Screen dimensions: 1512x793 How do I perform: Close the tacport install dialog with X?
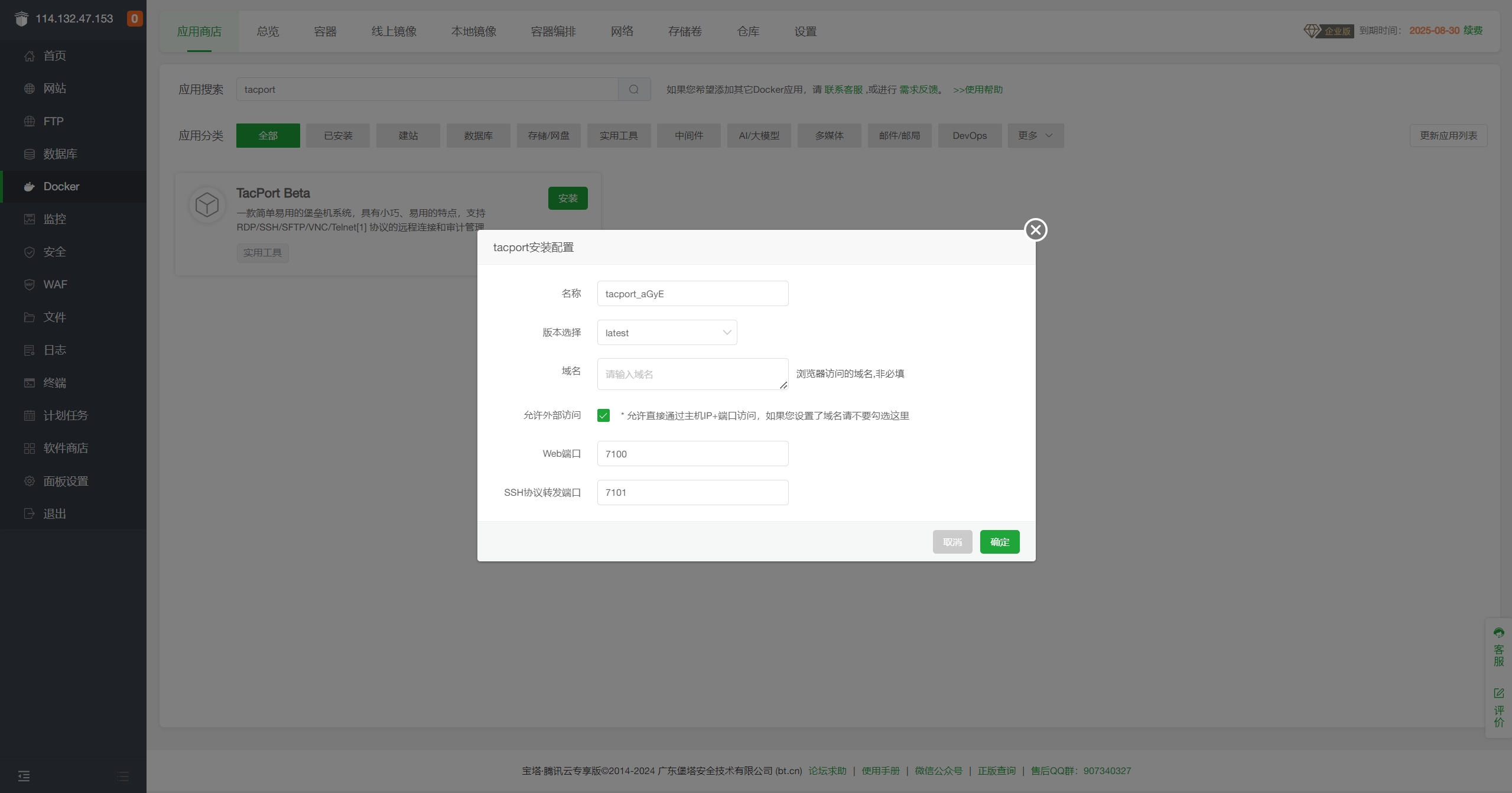tap(1035, 230)
